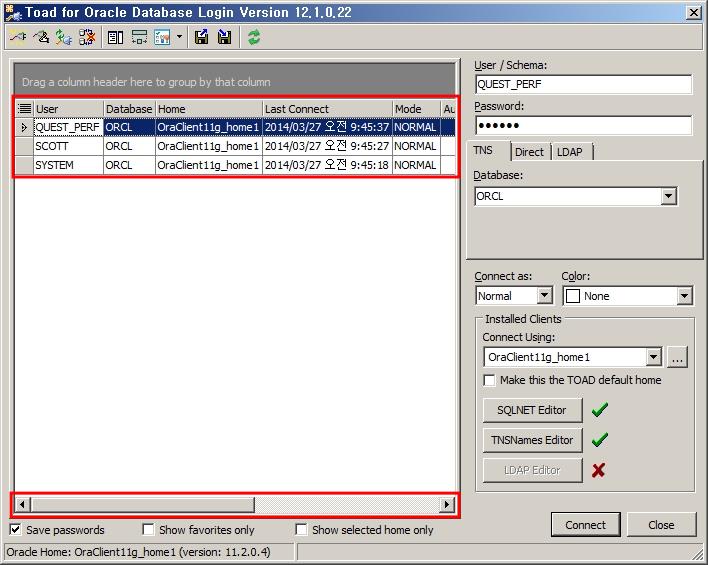
Task: Click the edit connection pencil icon
Action: pyautogui.click(x=41, y=37)
